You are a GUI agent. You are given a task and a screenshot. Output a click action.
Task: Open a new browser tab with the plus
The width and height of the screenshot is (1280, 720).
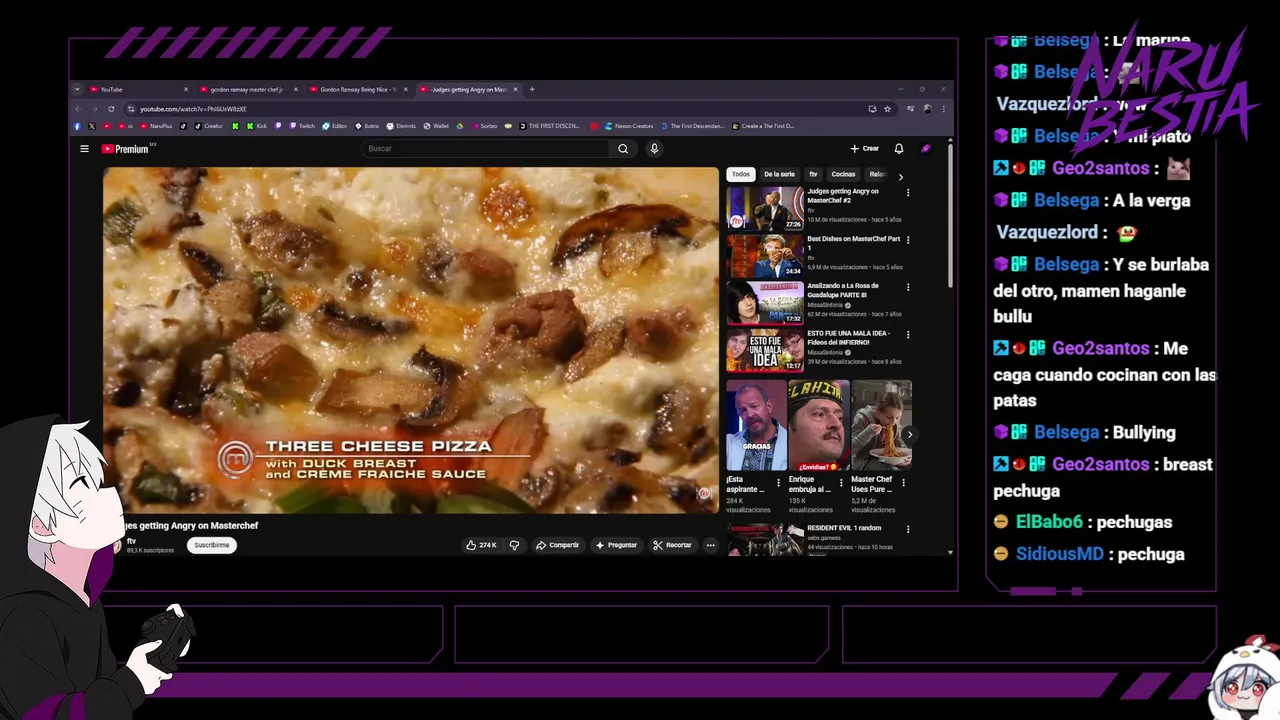tap(532, 89)
